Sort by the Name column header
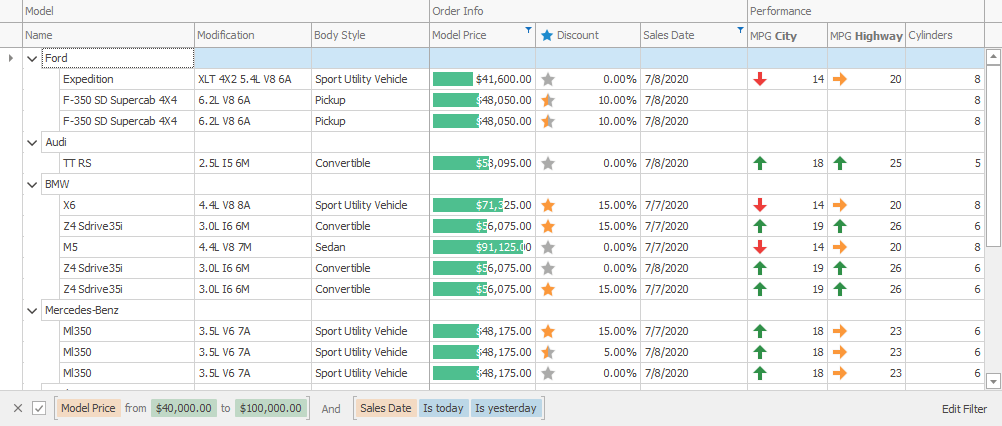The height and width of the screenshot is (426, 1002). [109, 35]
